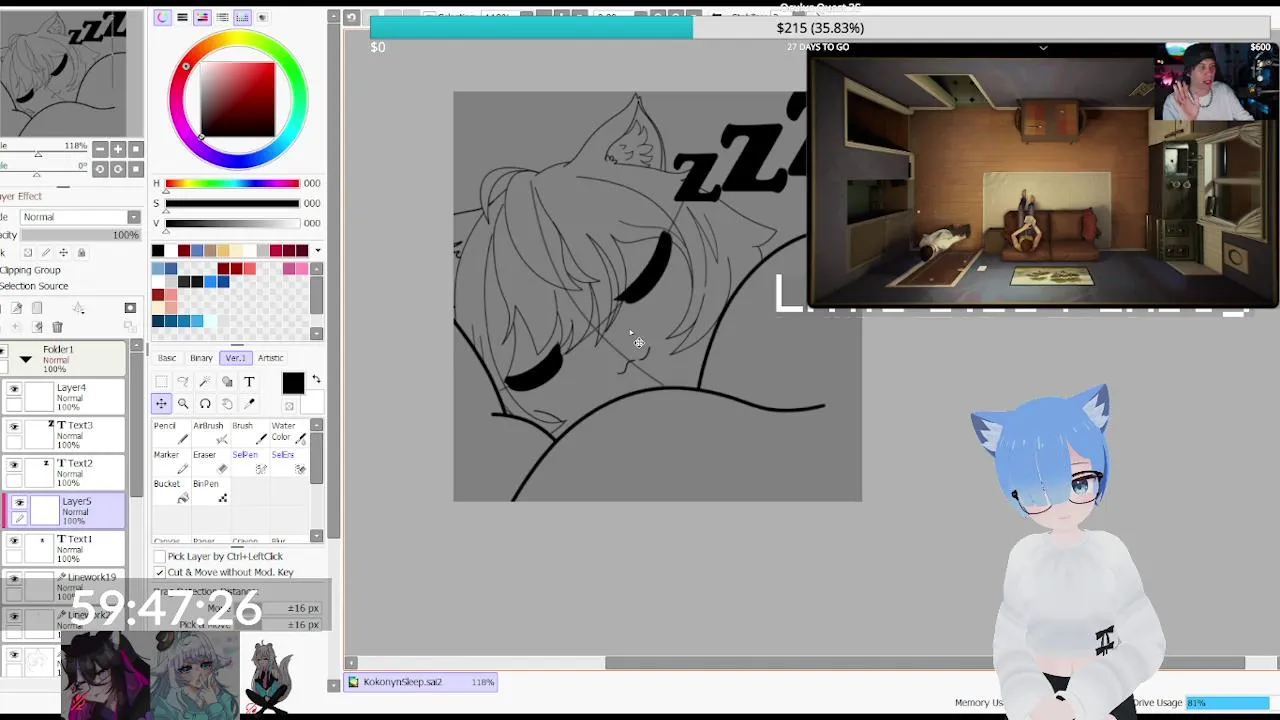Zoom in with navigator plus button
Image resolution: width=1280 pixels, height=720 pixels.
(118, 149)
